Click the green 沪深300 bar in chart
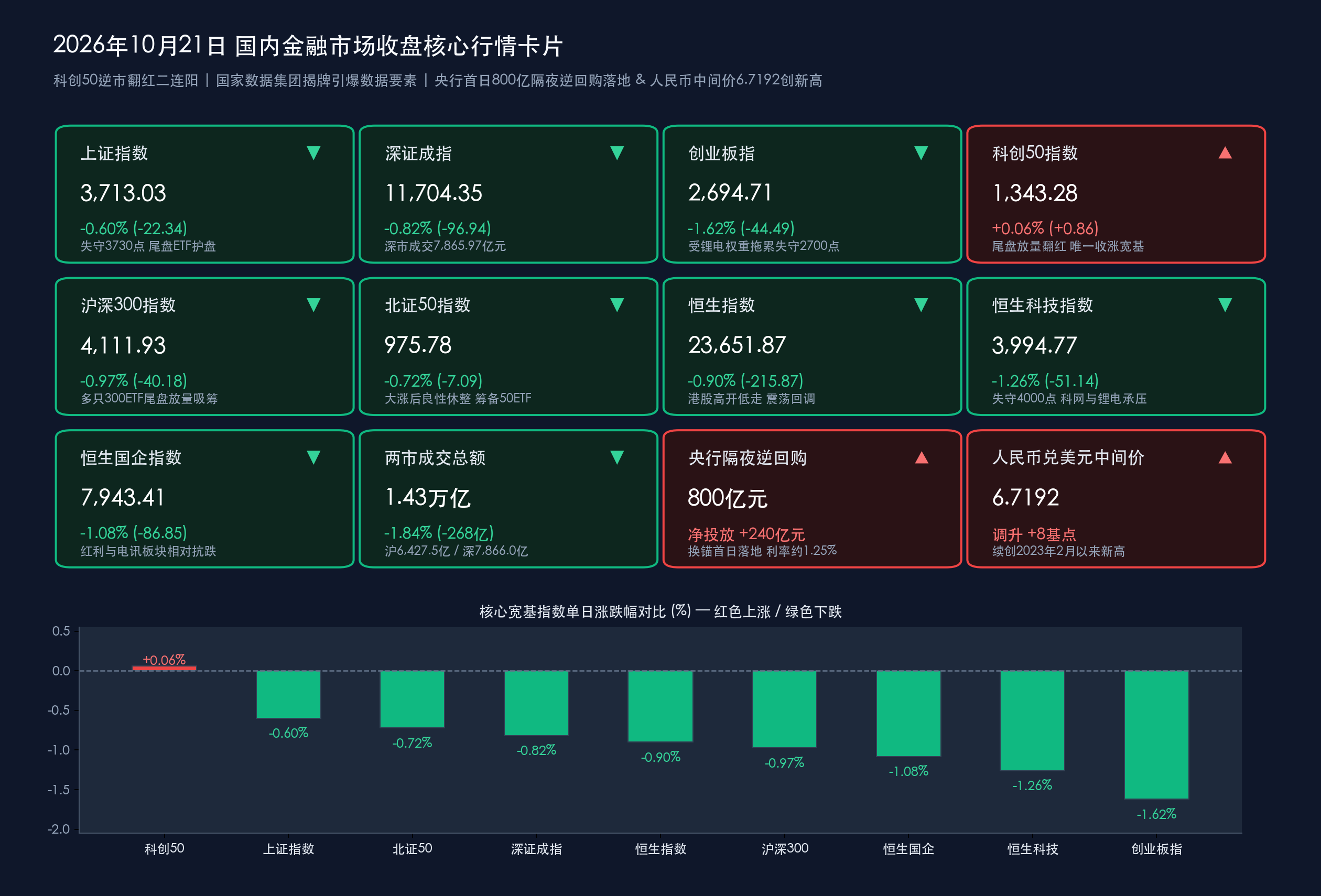This screenshot has height=896, width=1321. tap(784, 709)
